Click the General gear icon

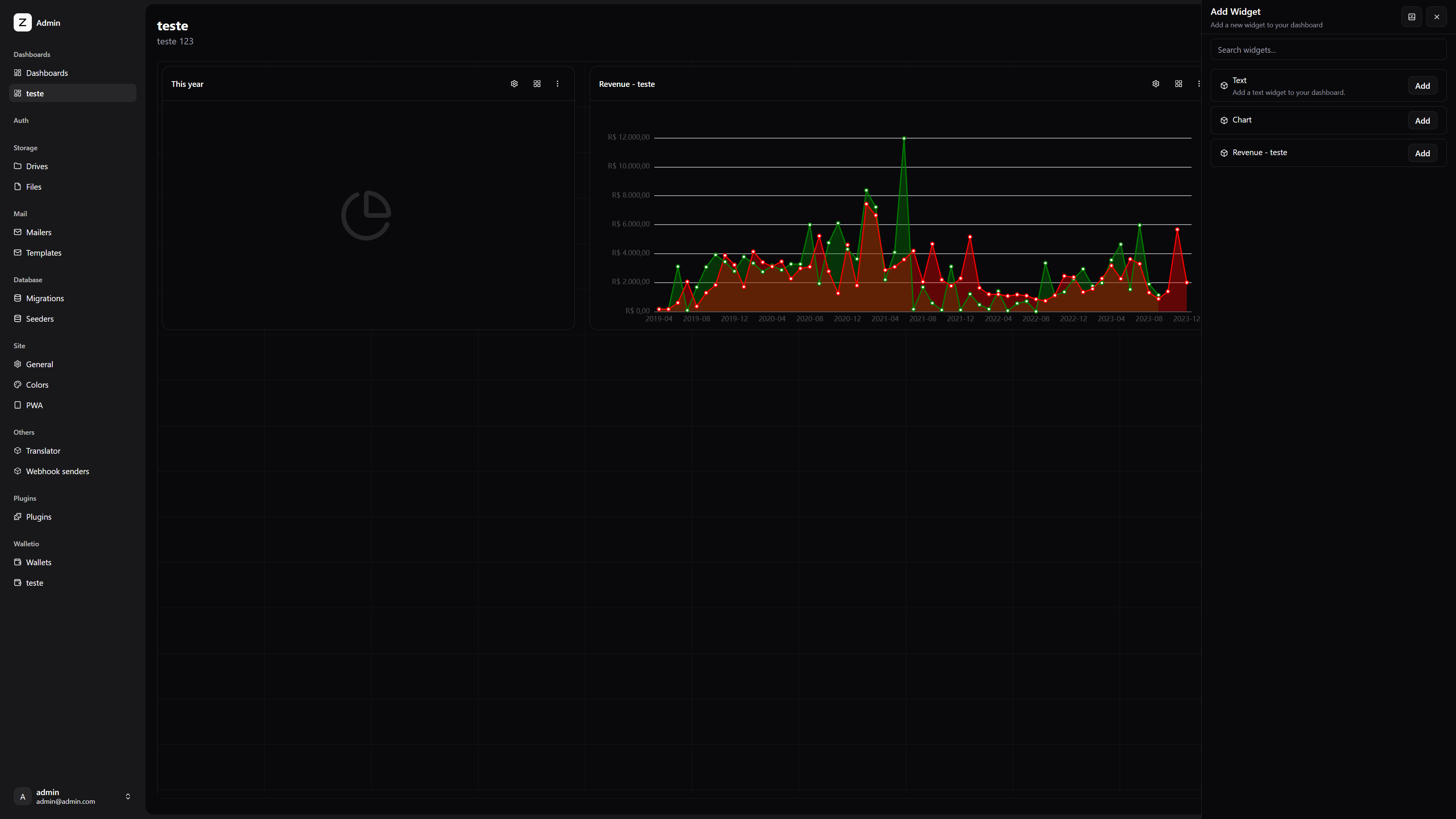pyautogui.click(x=17, y=364)
